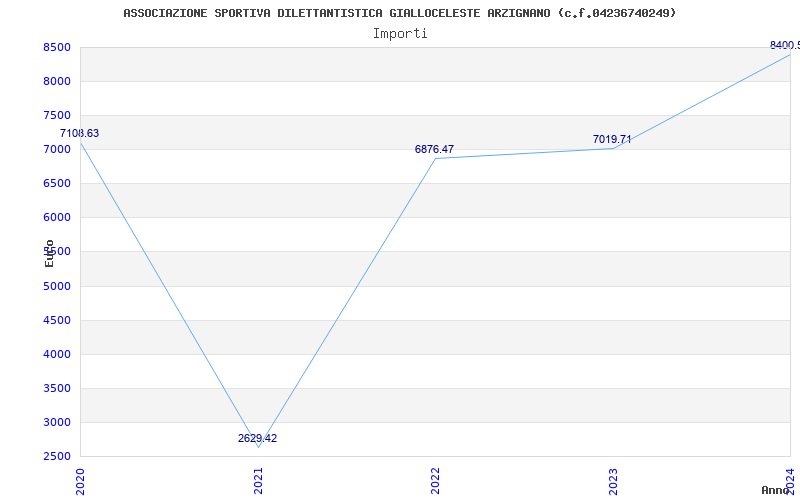Select the 2020 x-axis label
Screen dimensions: 800x500
click(80, 481)
